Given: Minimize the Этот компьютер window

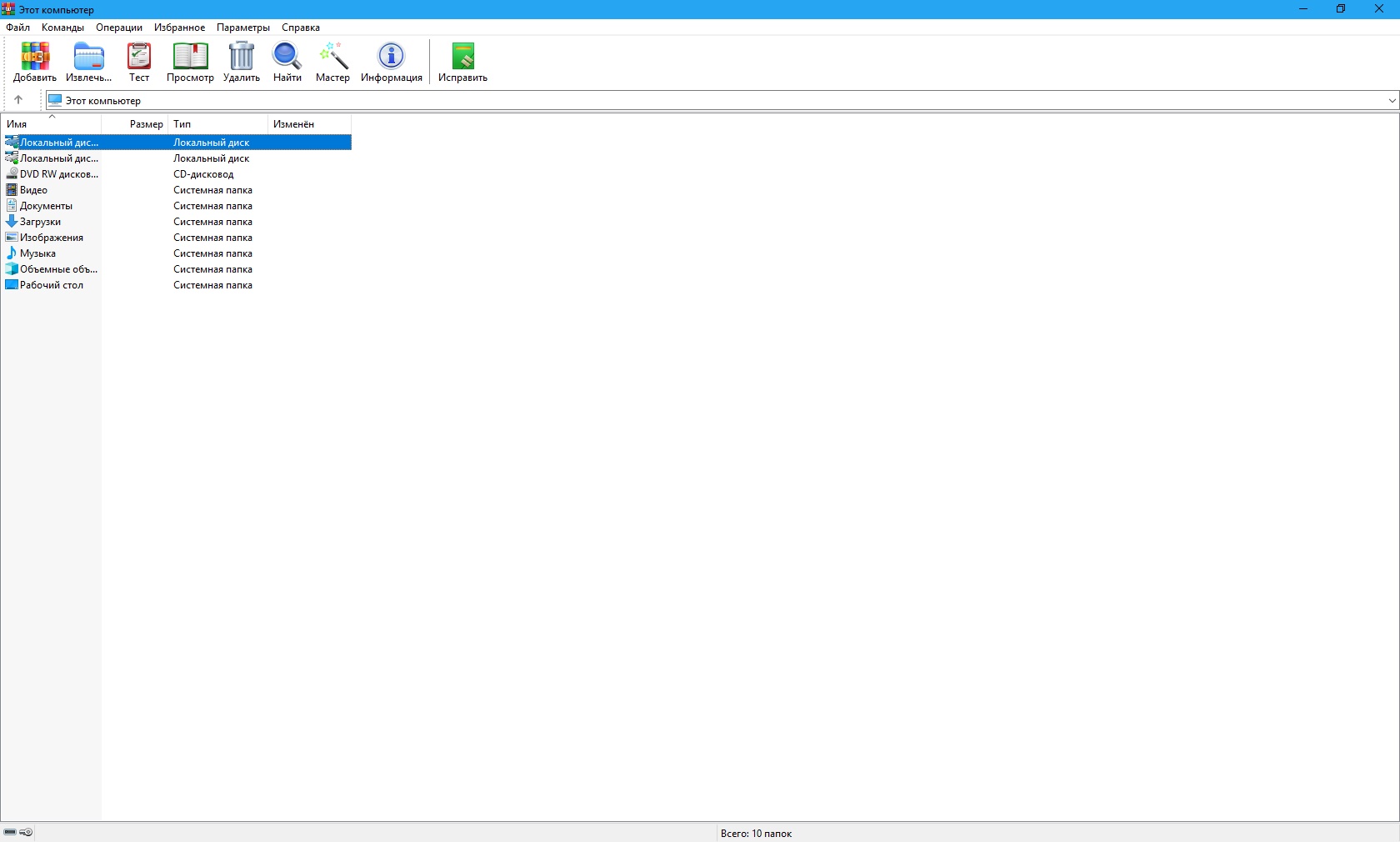Looking at the screenshot, I should pos(1303,9).
